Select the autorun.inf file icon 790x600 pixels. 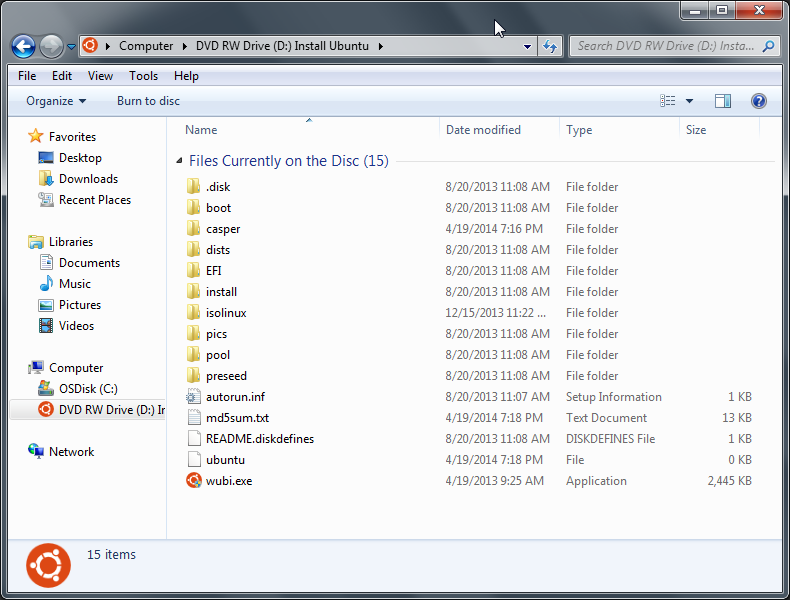(x=193, y=397)
